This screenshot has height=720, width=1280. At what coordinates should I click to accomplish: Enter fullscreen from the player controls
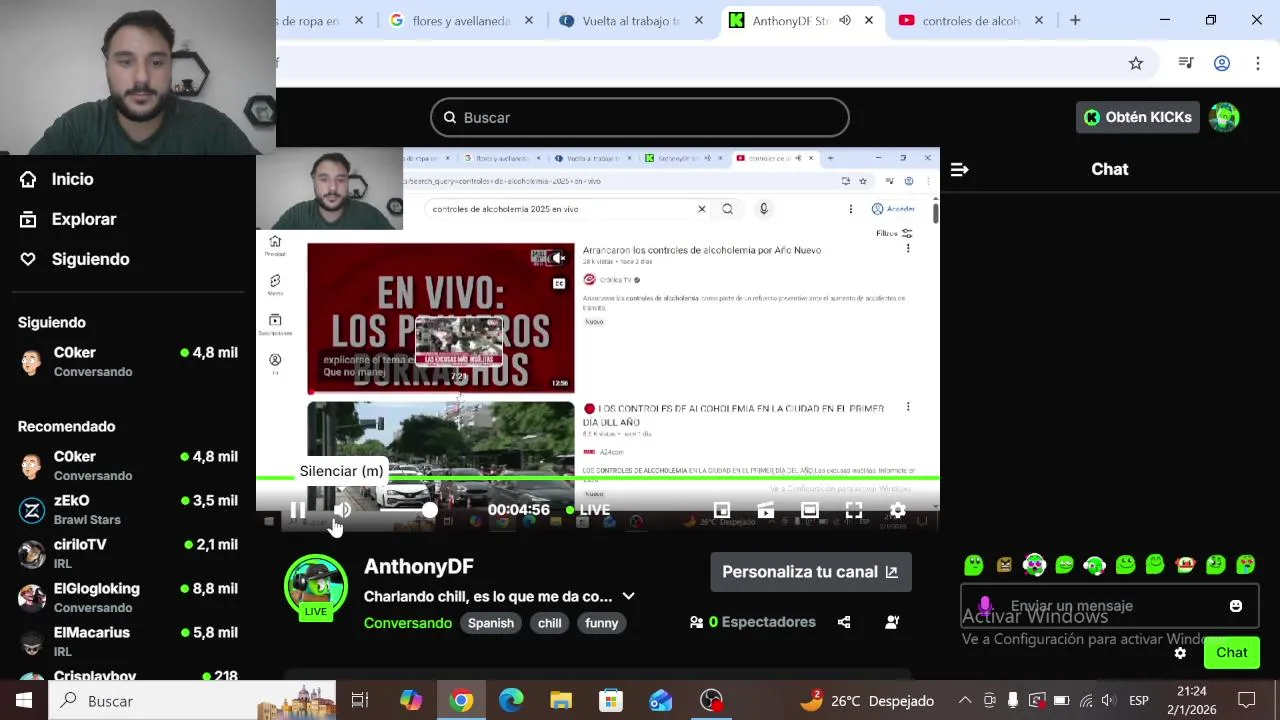854,510
